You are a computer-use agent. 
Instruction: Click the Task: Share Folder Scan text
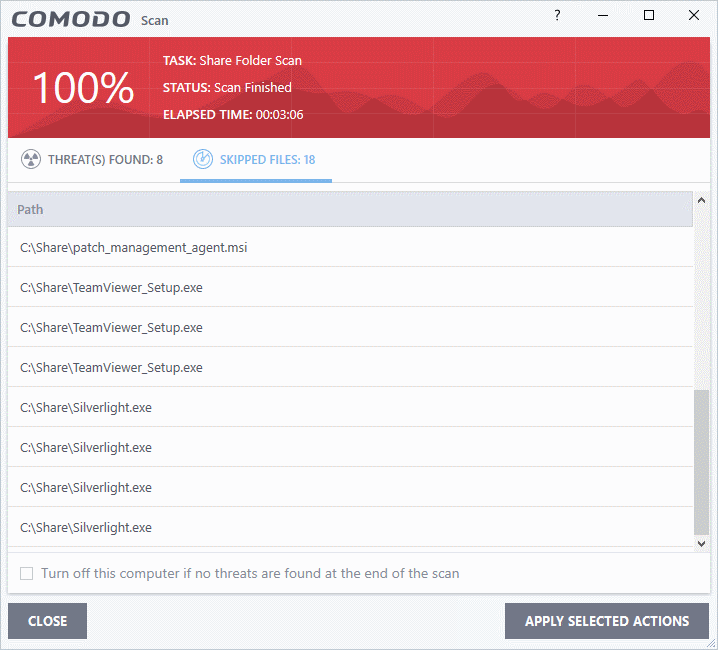click(x=232, y=60)
